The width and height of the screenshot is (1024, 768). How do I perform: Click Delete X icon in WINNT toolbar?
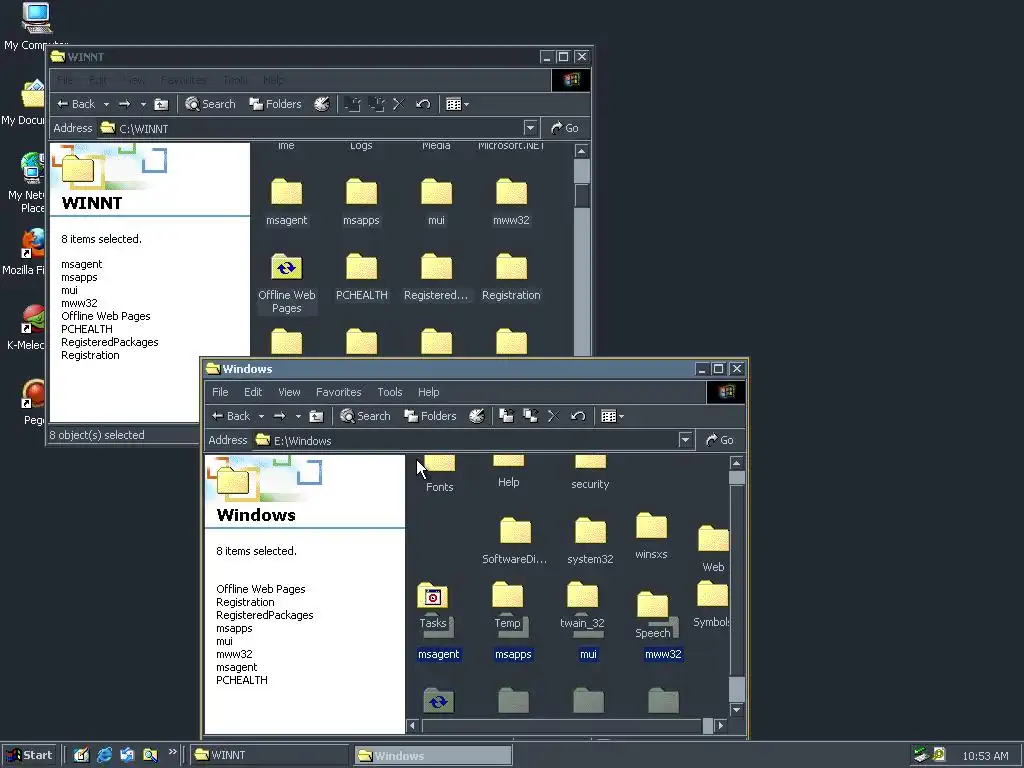398,104
